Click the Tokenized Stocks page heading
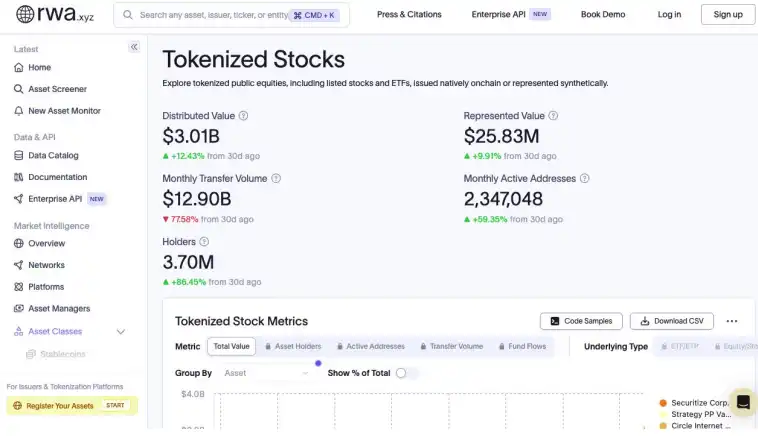Viewport: 758px width, 436px height. 253,59
